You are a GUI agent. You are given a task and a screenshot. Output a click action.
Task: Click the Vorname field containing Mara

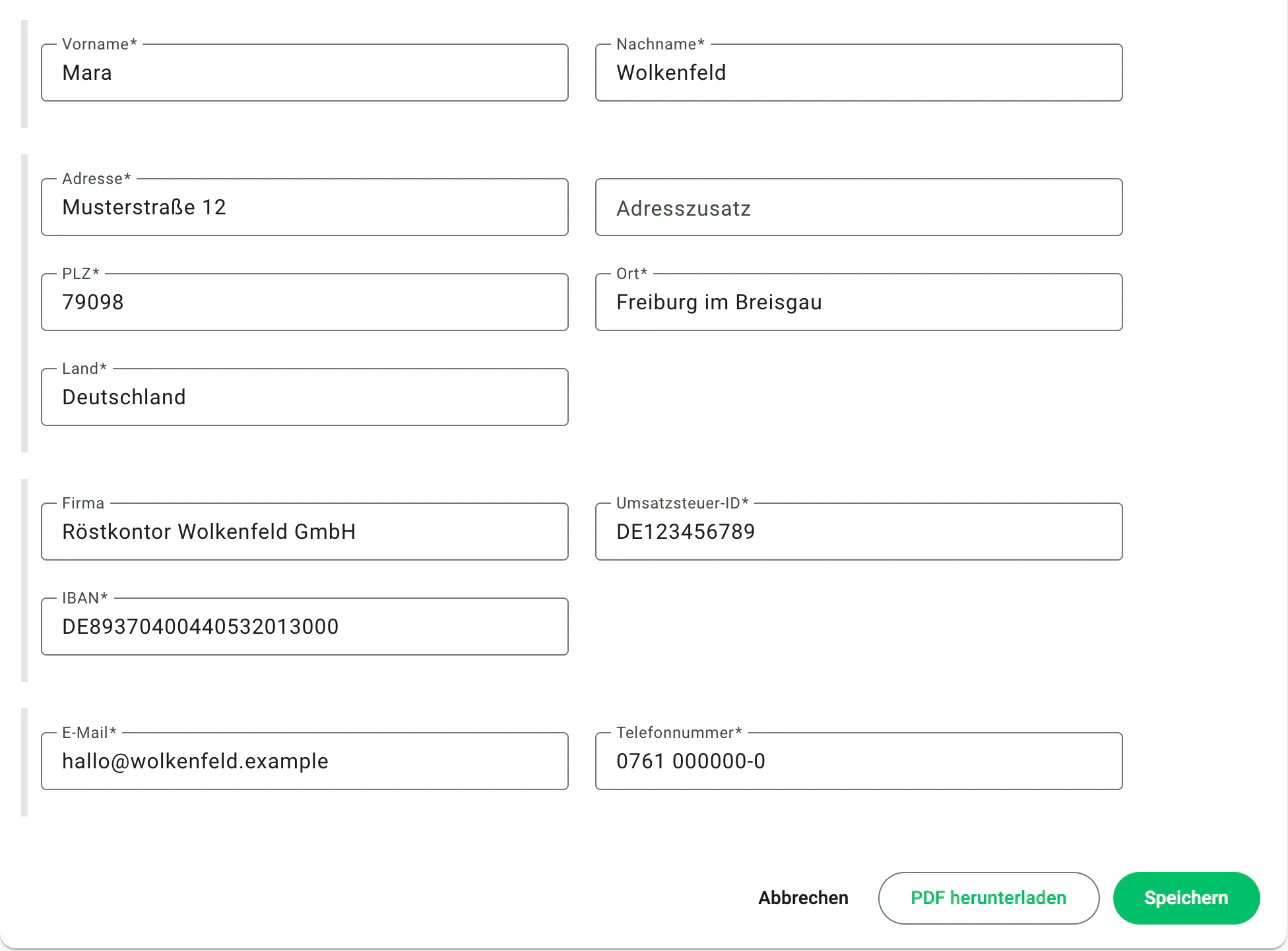(305, 72)
